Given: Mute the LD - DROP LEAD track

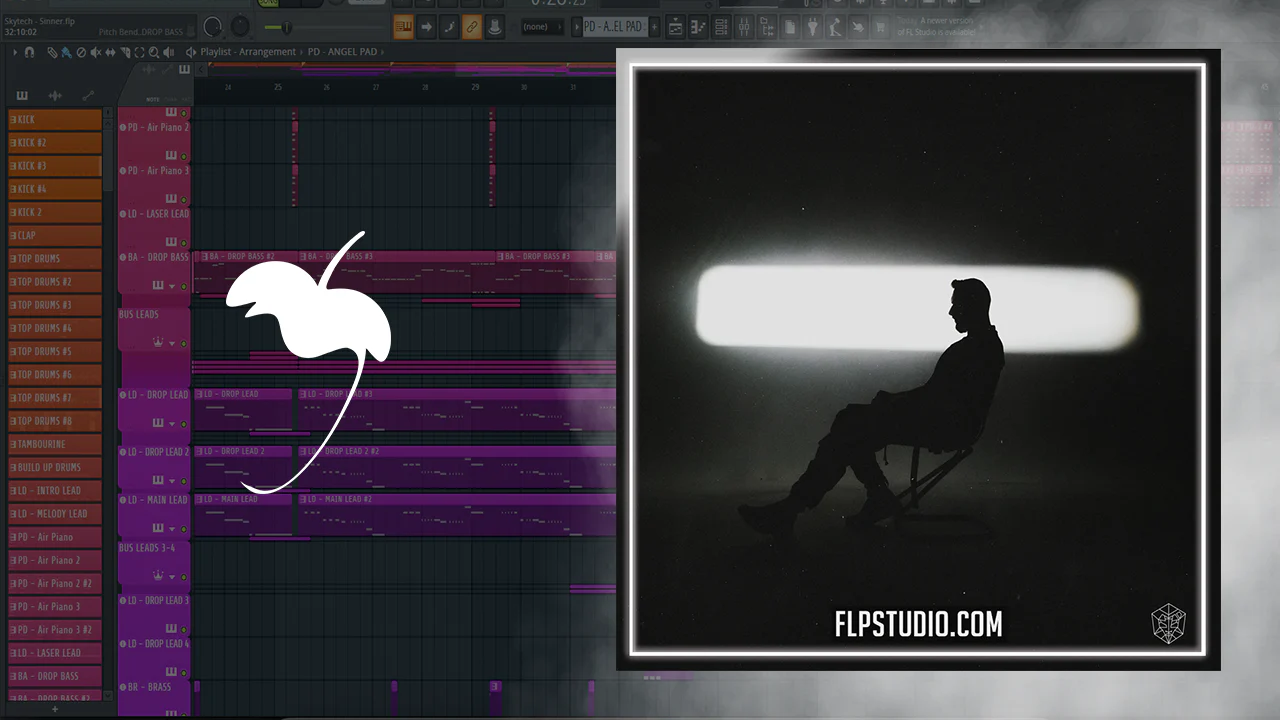Looking at the screenshot, I should [184, 423].
